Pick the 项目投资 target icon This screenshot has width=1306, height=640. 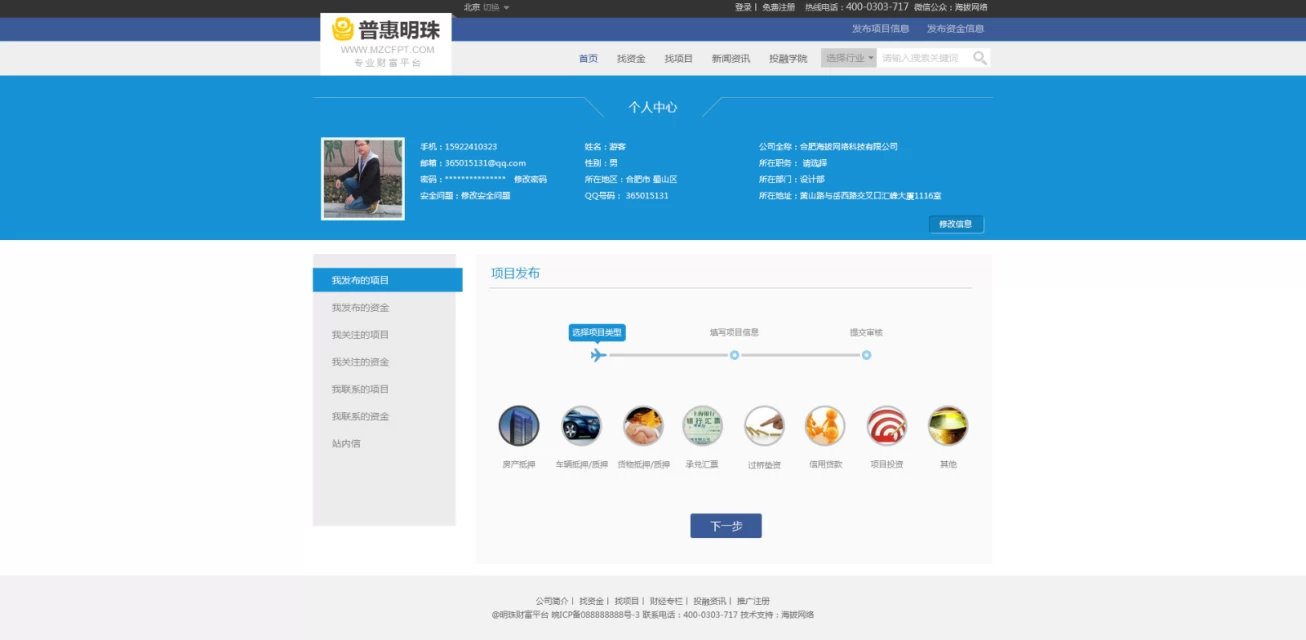(886, 426)
